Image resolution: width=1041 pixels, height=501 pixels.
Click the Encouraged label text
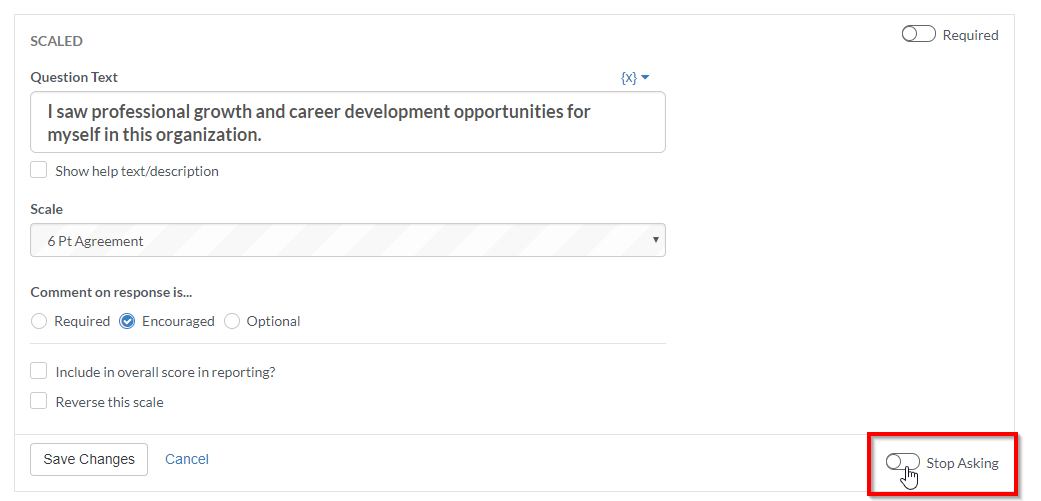pyautogui.click(x=178, y=322)
